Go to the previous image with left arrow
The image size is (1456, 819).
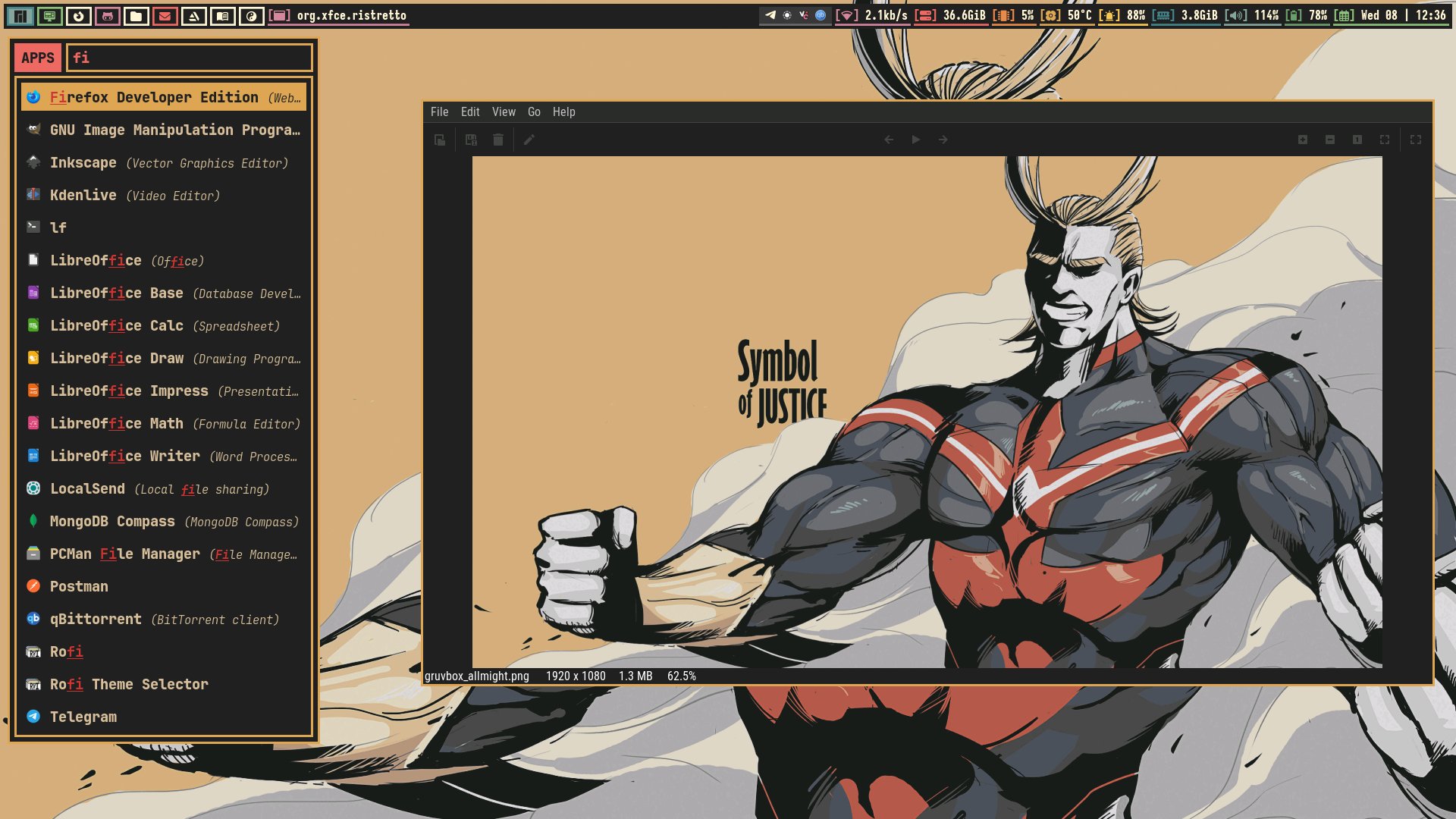[x=889, y=140]
